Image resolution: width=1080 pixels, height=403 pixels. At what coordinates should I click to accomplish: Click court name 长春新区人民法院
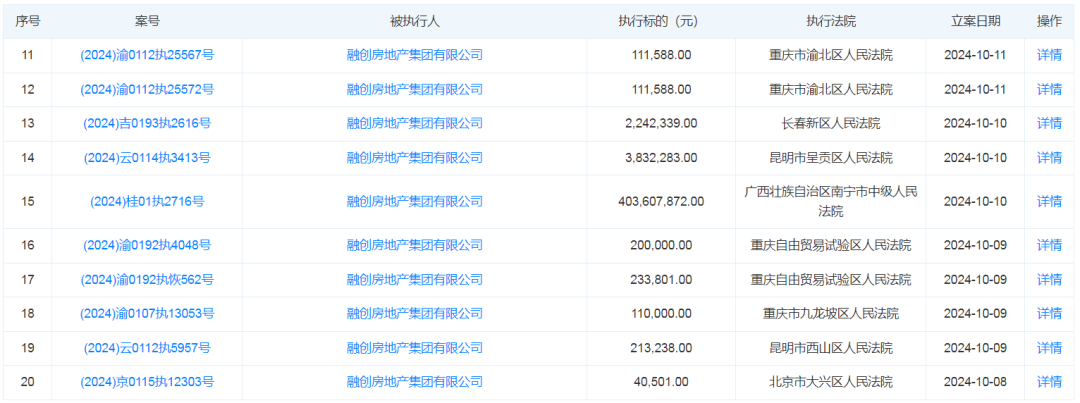[831, 123]
